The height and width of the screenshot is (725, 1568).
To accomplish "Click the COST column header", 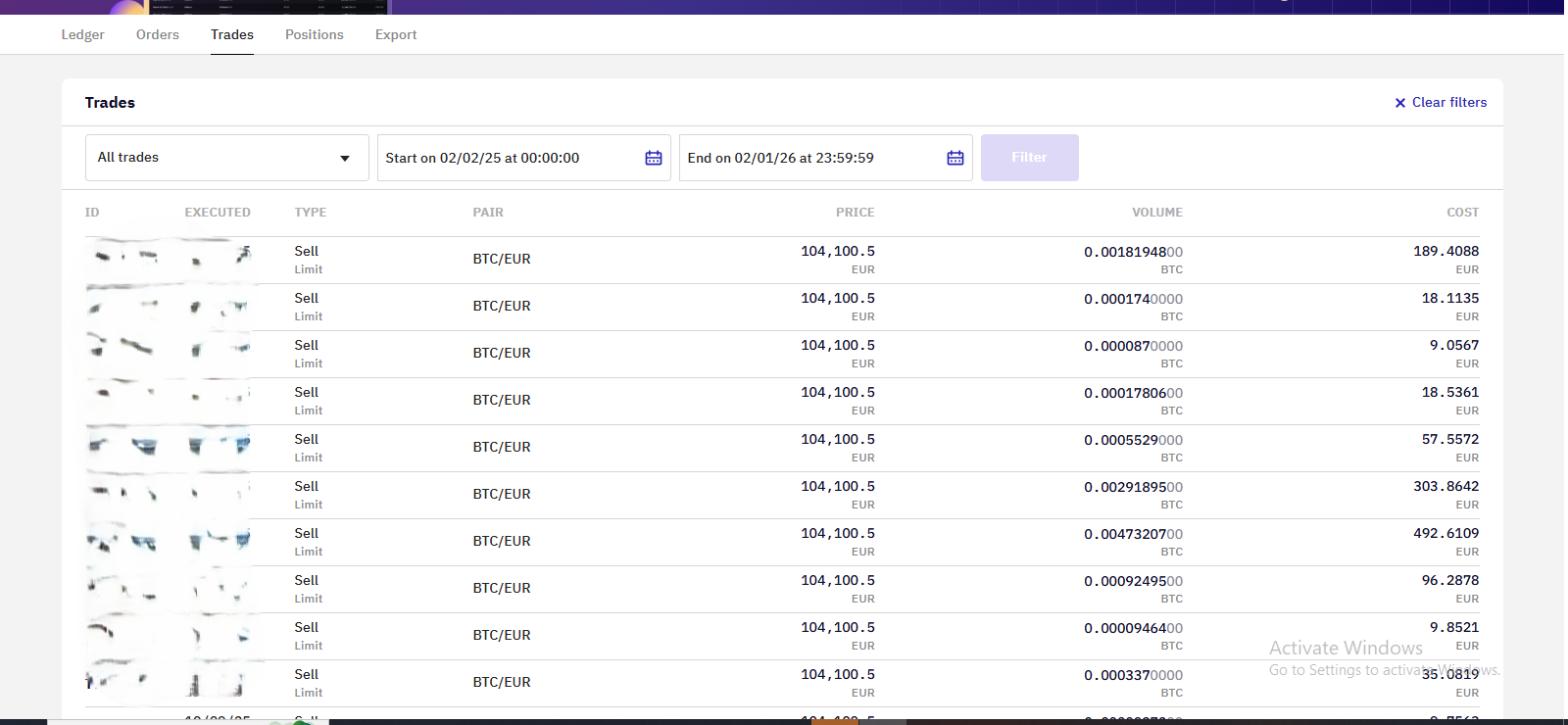I will [1462, 213].
